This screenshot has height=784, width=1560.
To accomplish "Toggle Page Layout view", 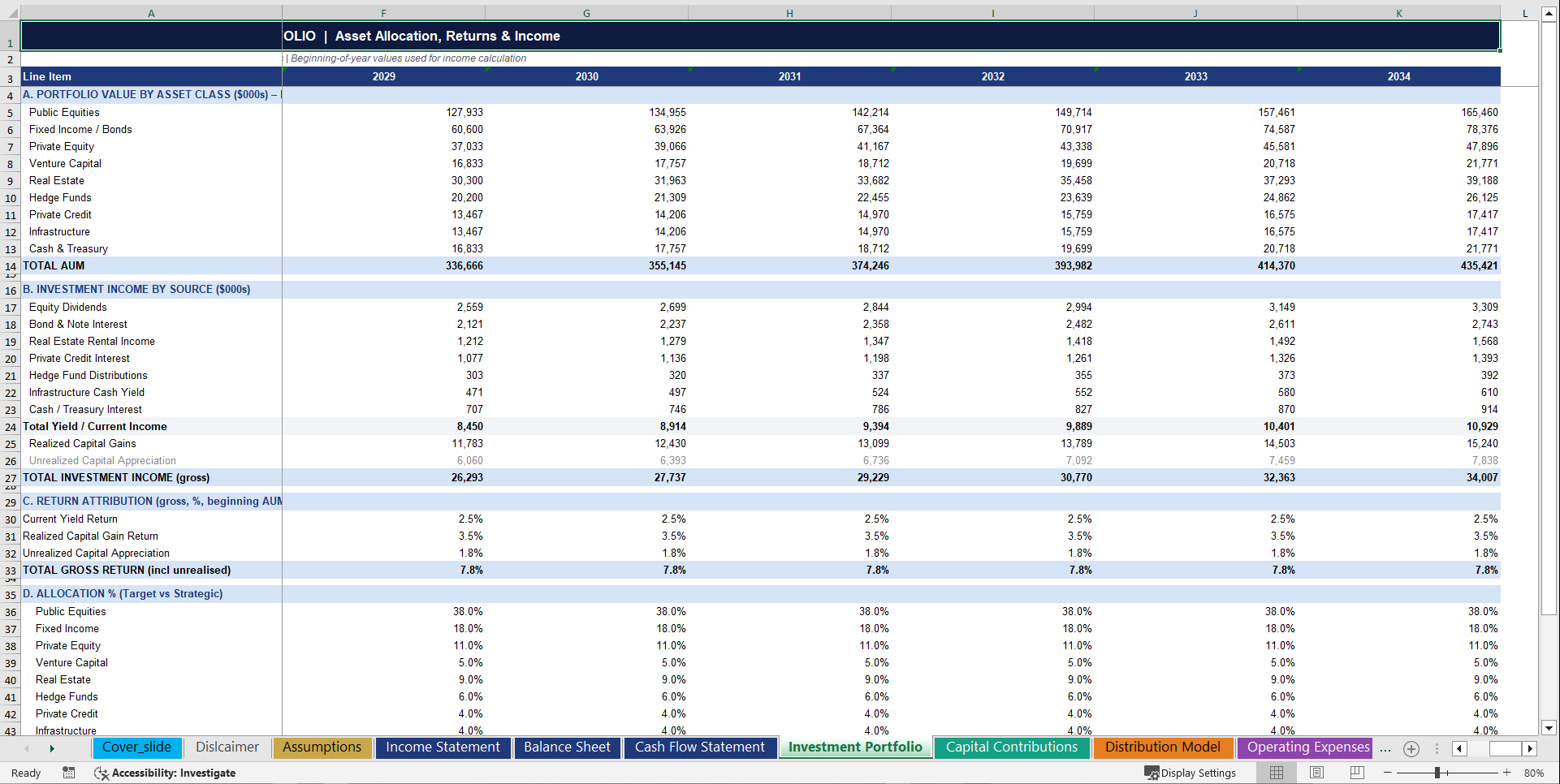I will pyautogui.click(x=1316, y=773).
